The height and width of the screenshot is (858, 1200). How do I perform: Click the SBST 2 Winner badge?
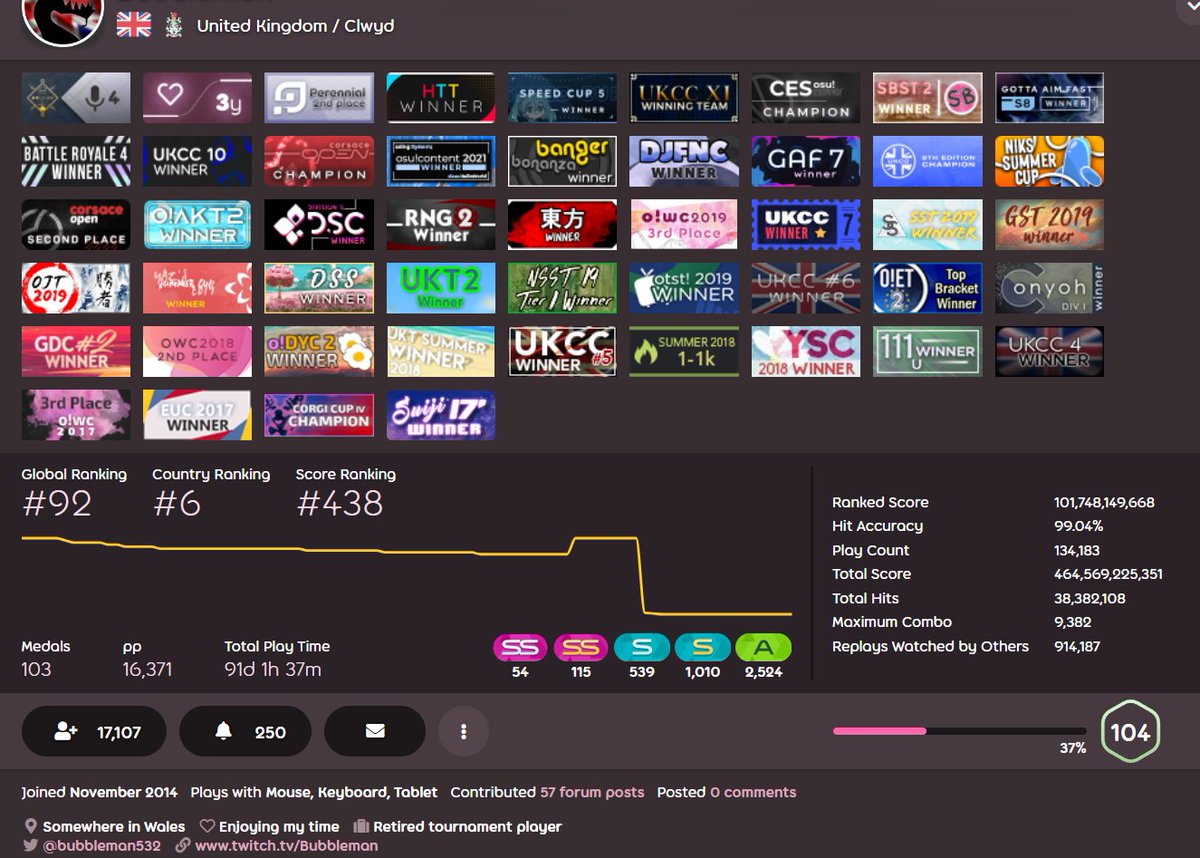tap(927, 98)
